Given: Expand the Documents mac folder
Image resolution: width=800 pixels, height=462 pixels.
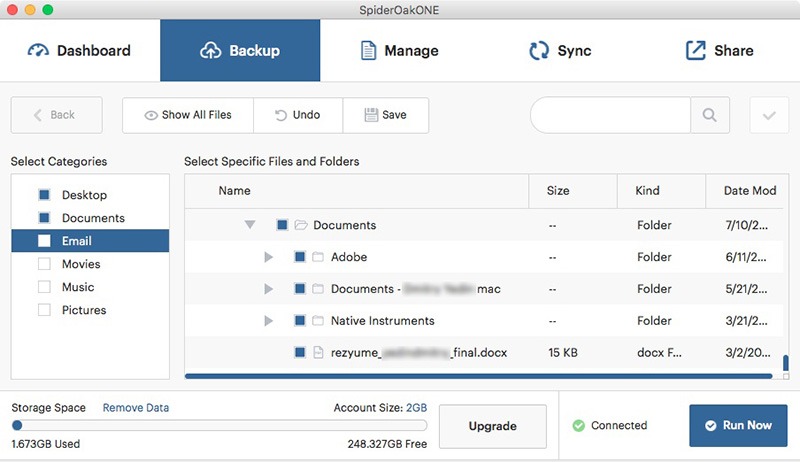Looking at the screenshot, I should point(268,289).
